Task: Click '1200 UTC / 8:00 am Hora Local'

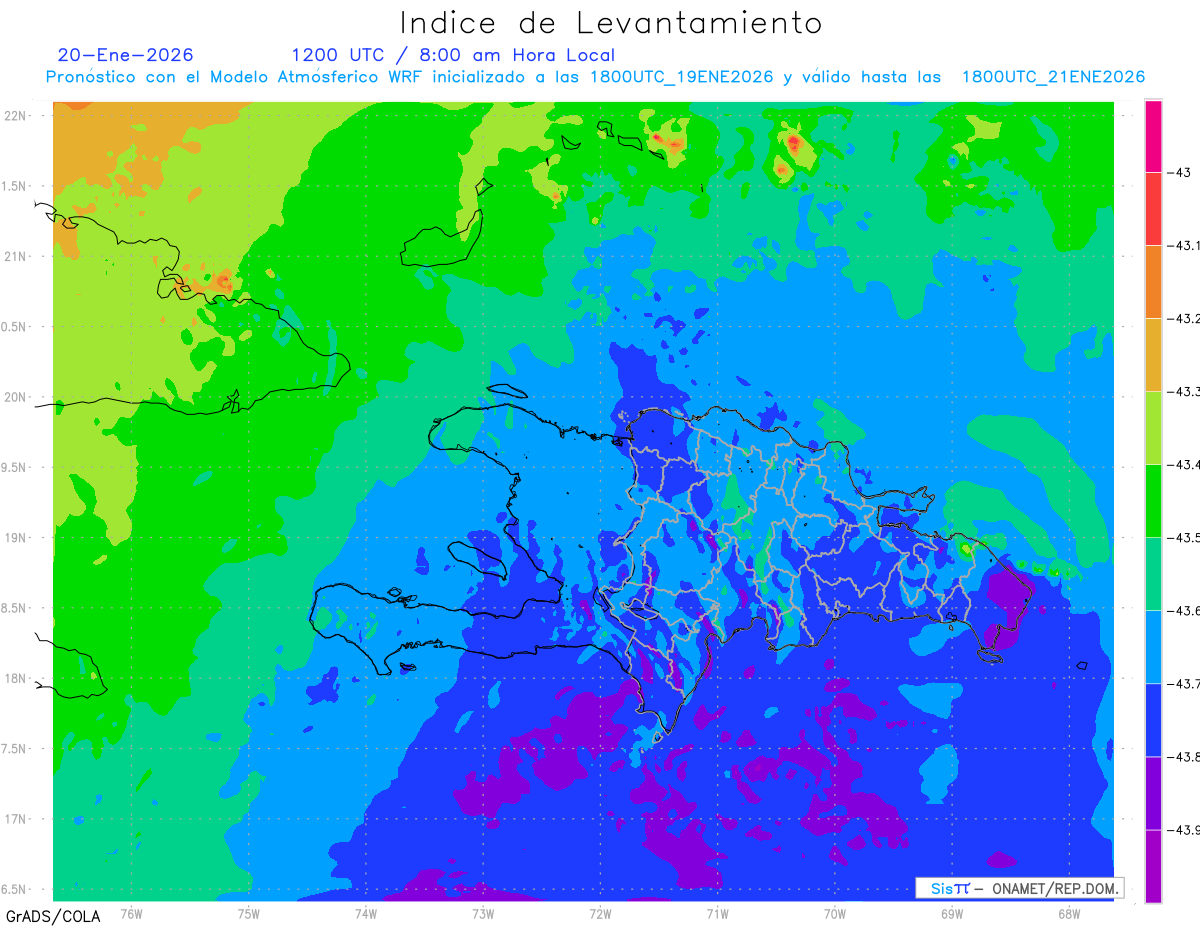Action: coord(453,55)
